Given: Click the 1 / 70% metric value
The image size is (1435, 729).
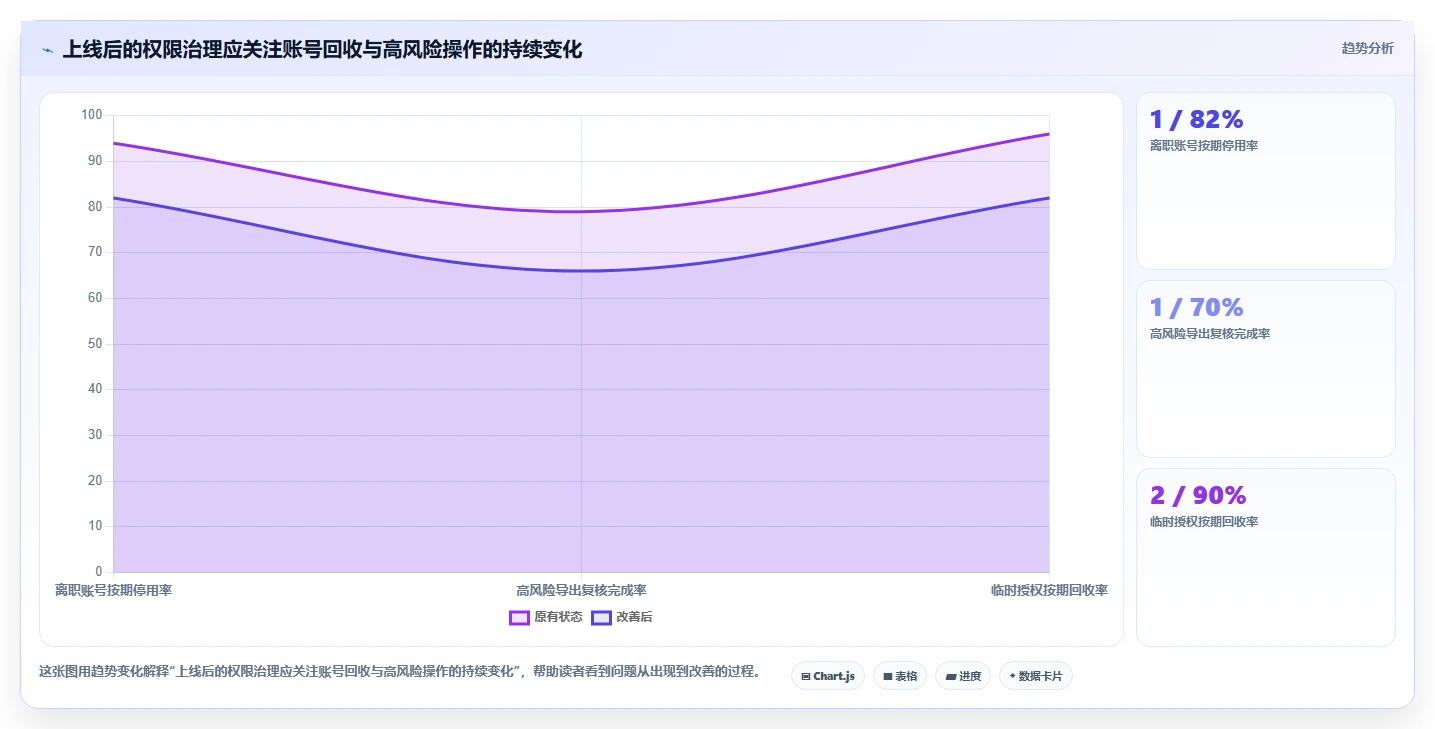Looking at the screenshot, I should click(x=1196, y=307).
